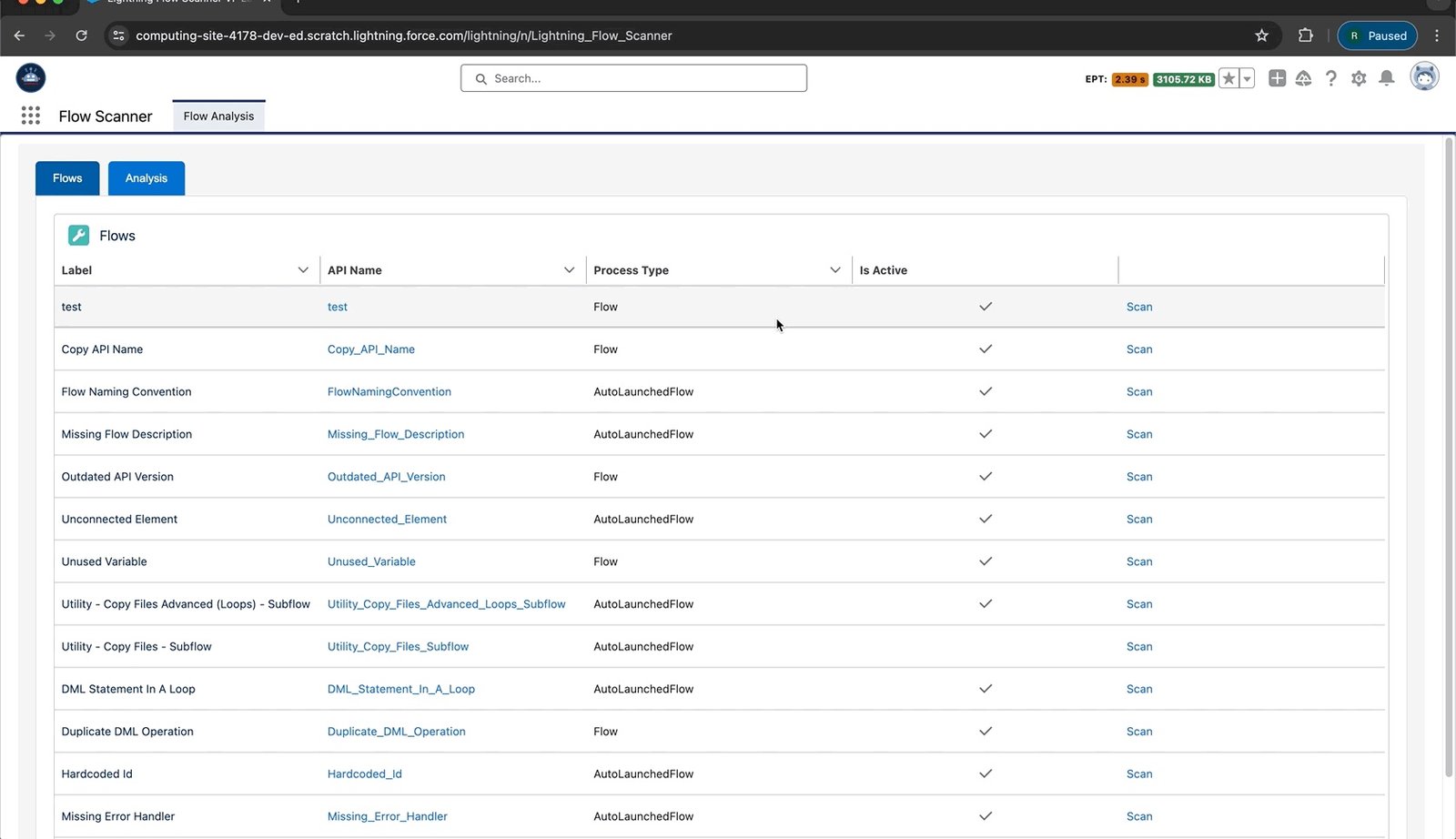
Task: Click AutoLaunchedFlow in Missing Error Handler row
Action: 643,816
